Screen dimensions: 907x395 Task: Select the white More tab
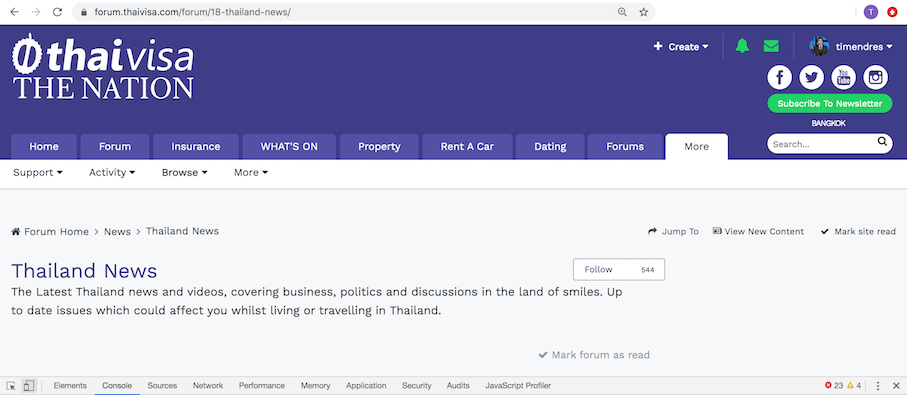(x=696, y=146)
